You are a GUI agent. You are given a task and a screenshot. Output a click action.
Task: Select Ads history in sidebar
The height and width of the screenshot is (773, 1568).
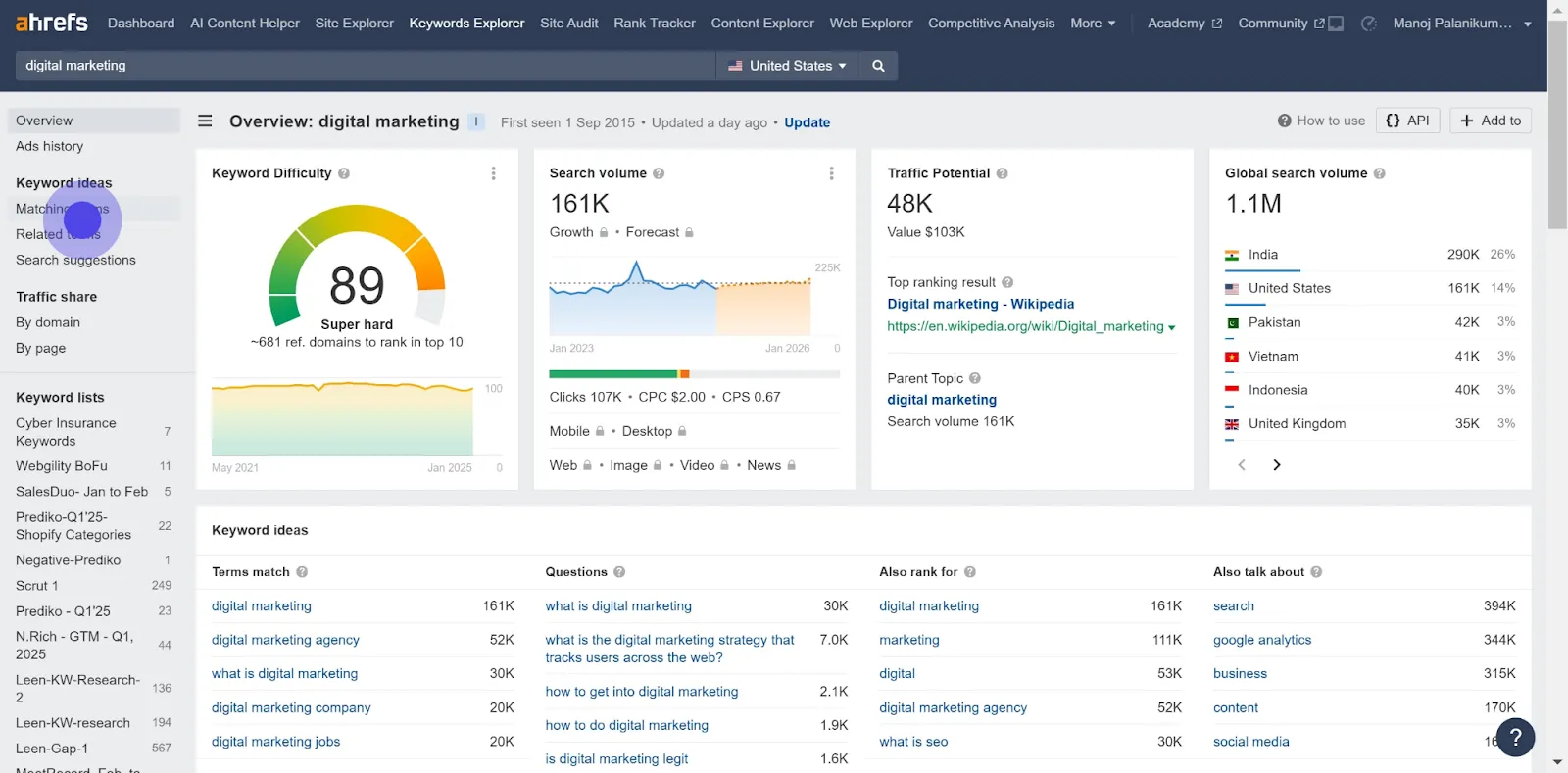49,146
